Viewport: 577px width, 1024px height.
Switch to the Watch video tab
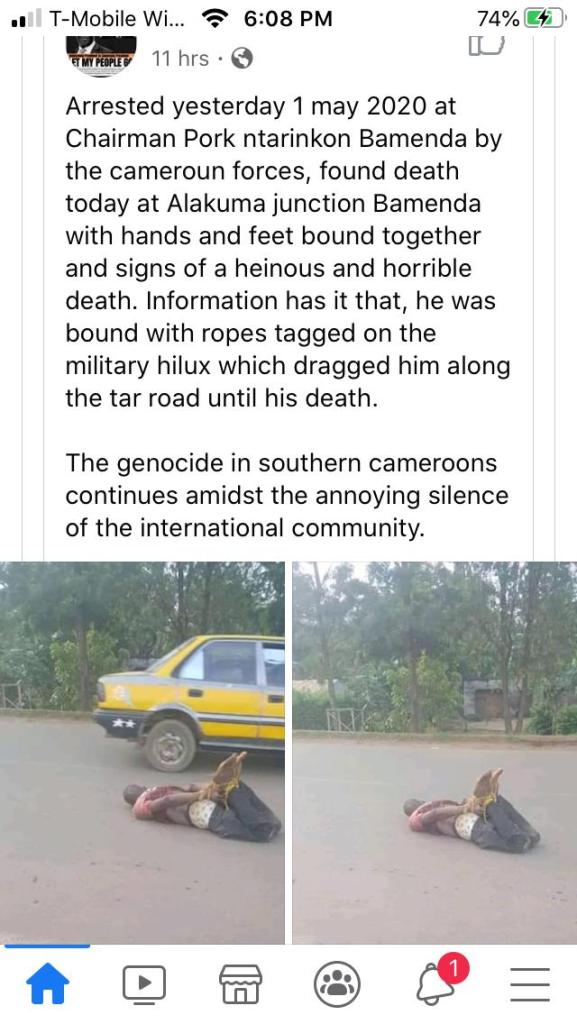point(144,984)
